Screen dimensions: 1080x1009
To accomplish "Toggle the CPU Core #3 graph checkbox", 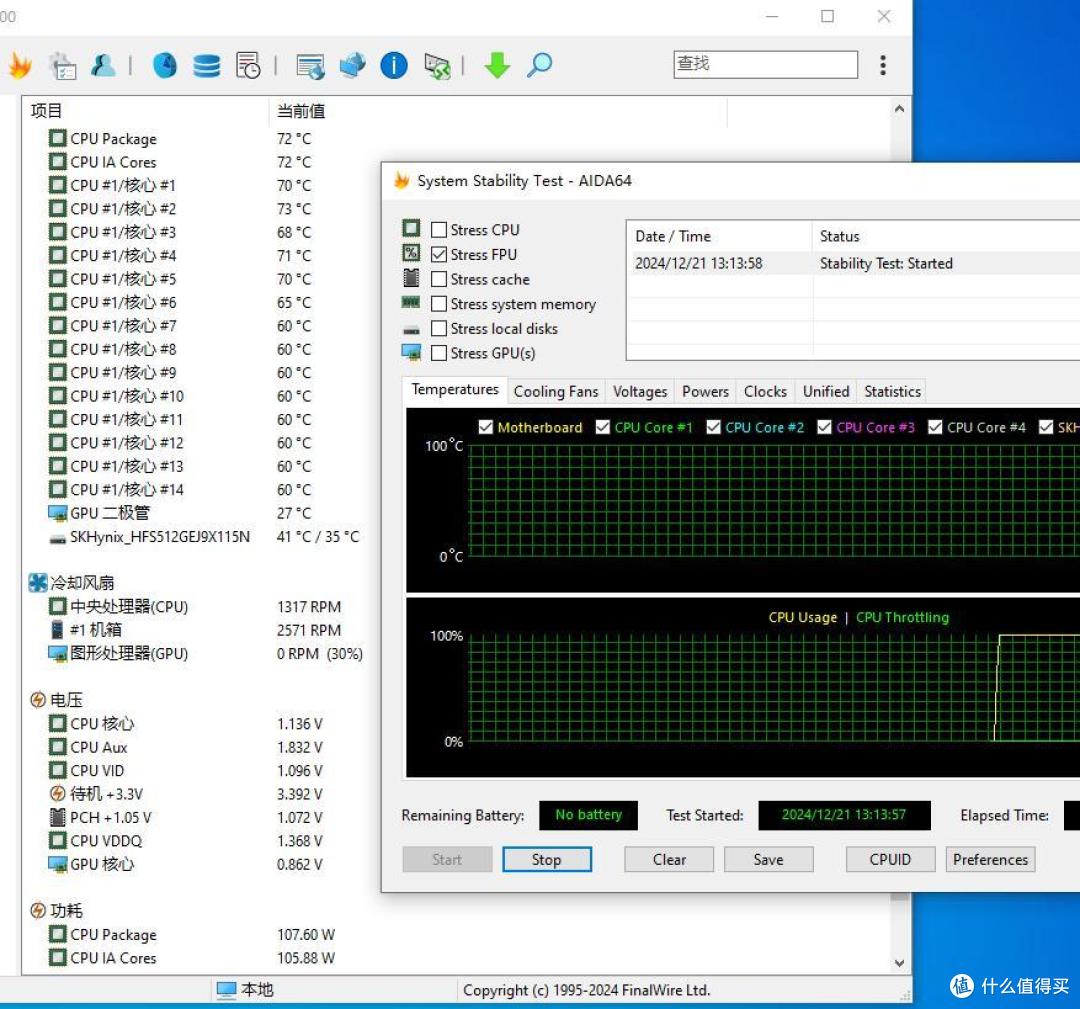I will (x=824, y=427).
